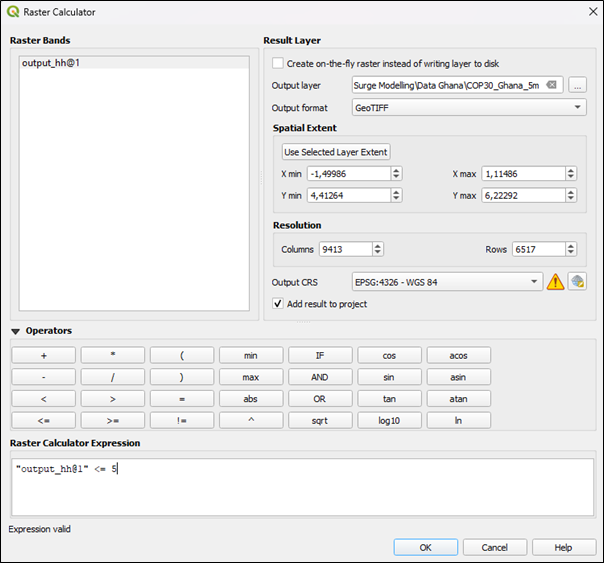Close the Raster Calculator dialog

click(593, 12)
